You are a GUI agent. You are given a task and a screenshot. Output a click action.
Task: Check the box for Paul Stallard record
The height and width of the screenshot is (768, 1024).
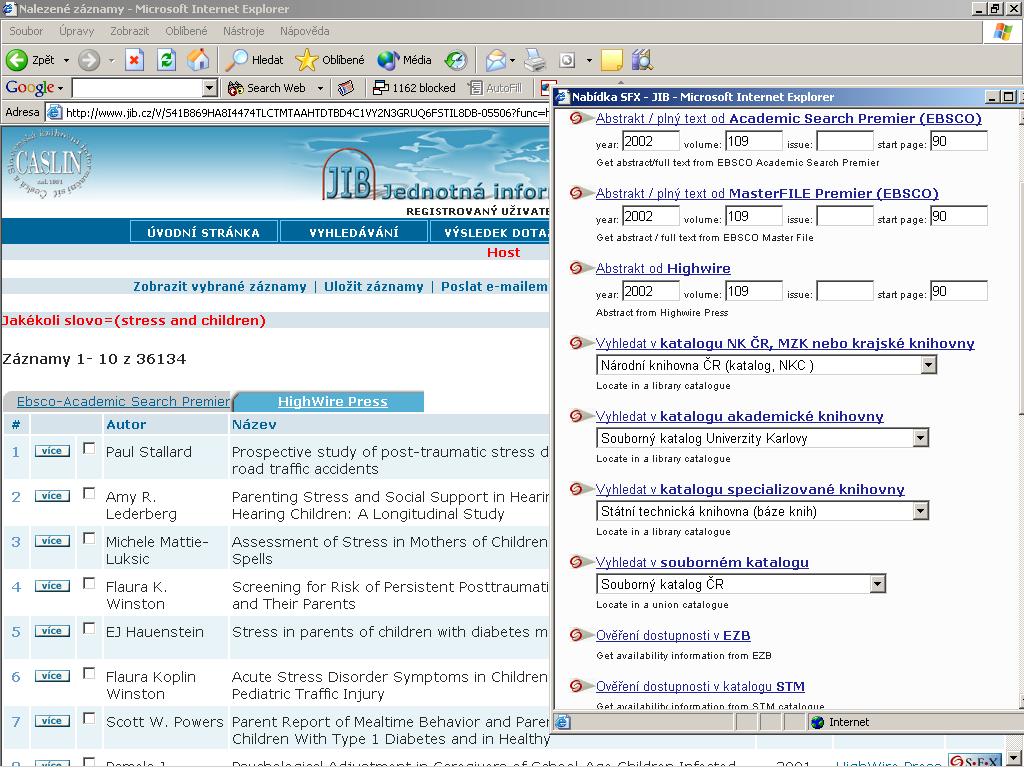tap(89, 449)
